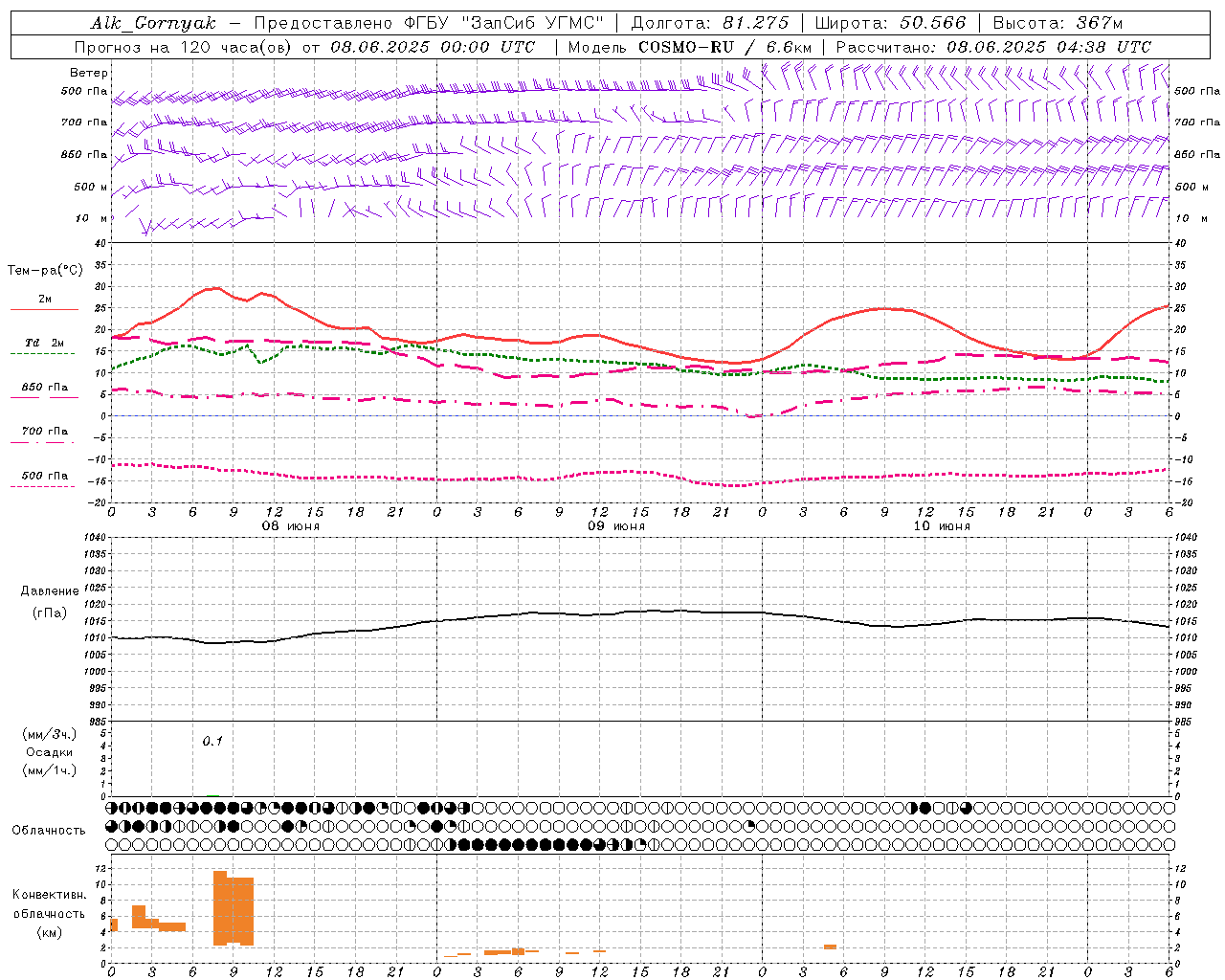The height and width of the screenshot is (980, 1225).
Task: Click the Давление chart label
Action: [x=50, y=591]
